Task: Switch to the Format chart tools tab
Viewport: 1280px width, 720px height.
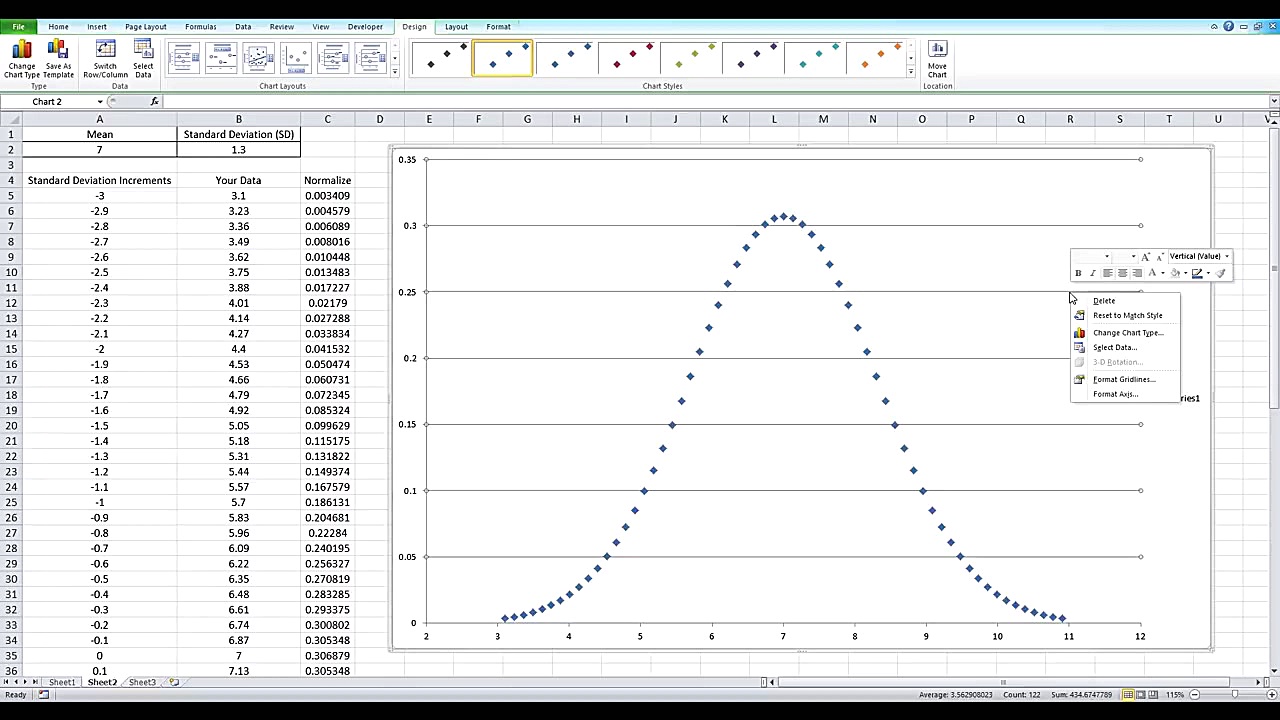Action: [498, 27]
